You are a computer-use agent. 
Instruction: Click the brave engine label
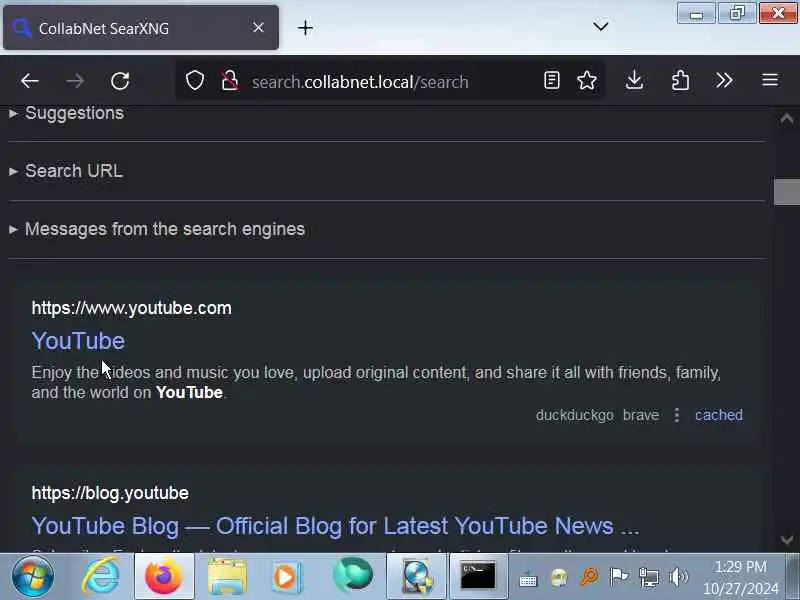[641, 415]
